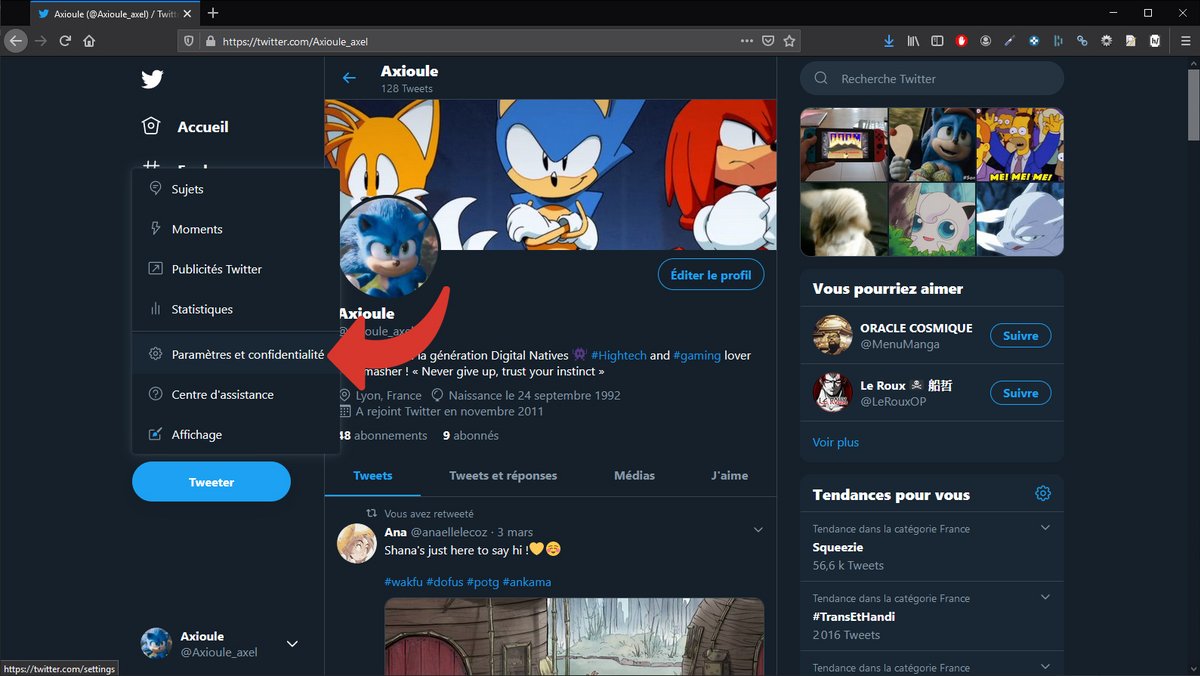
Task: Open Axioule's Sonic profile picture
Action: coord(389,246)
